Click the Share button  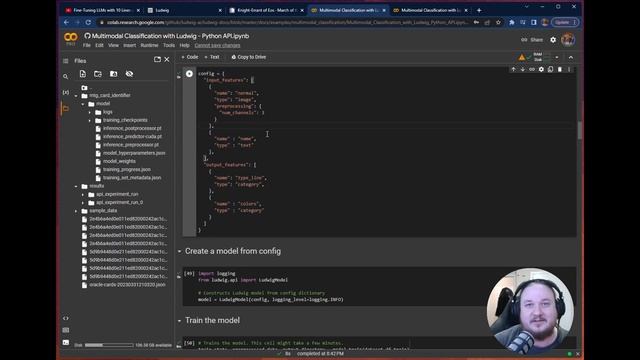pyautogui.click(x=532, y=40)
